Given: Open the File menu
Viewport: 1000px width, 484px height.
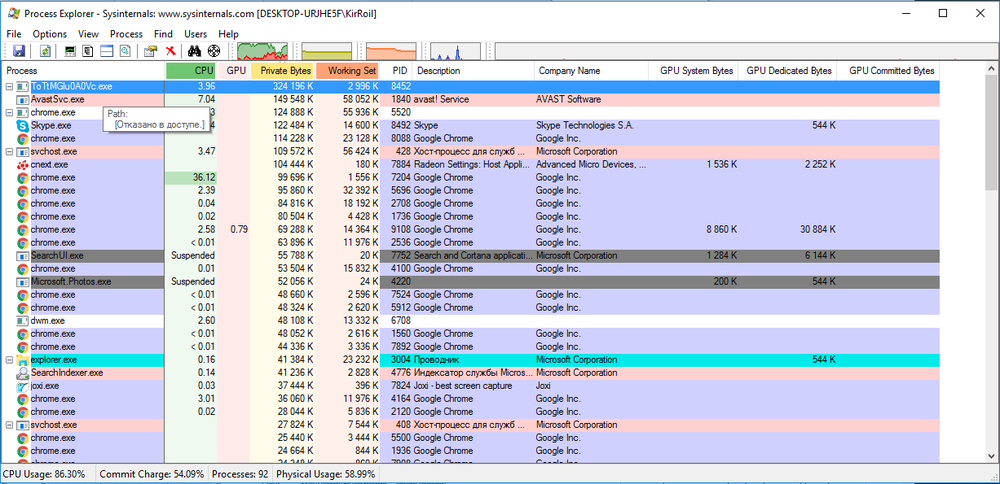Looking at the screenshot, I should [13, 34].
